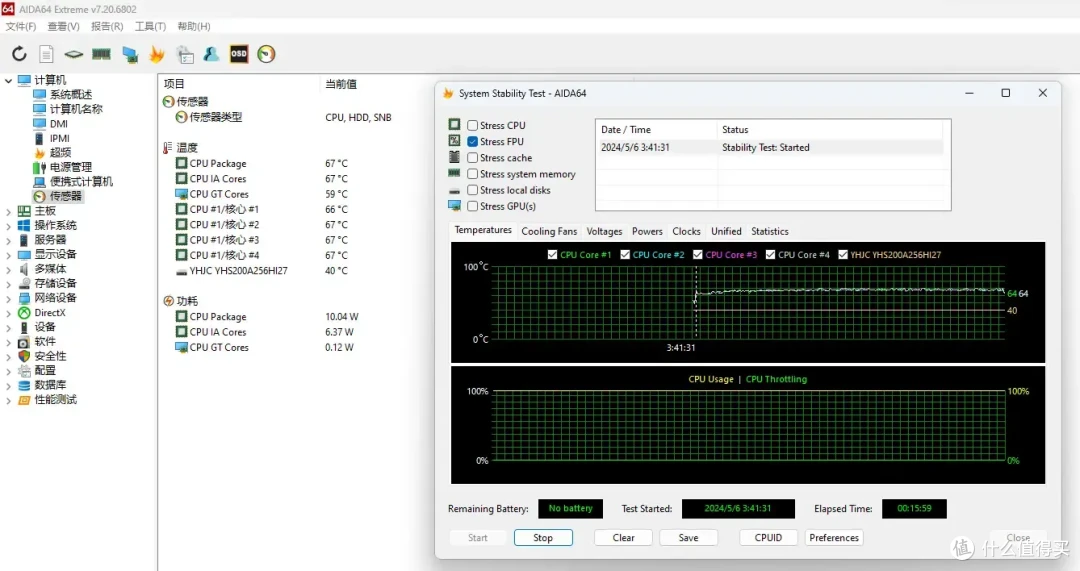Switch to the Clocks tab
Image resolution: width=1080 pixels, height=571 pixels.
(686, 231)
